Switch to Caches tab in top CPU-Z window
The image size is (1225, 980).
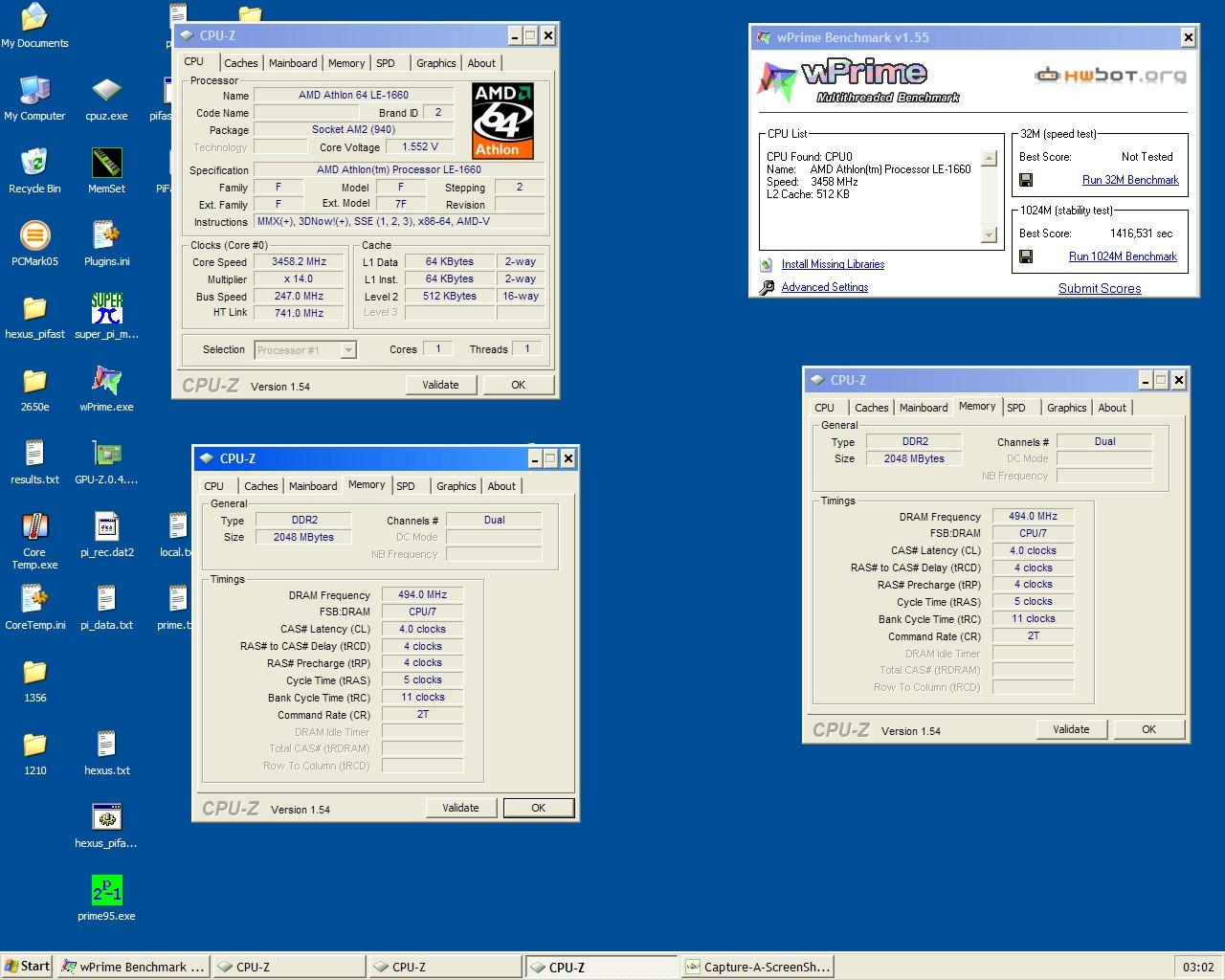tap(241, 63)
